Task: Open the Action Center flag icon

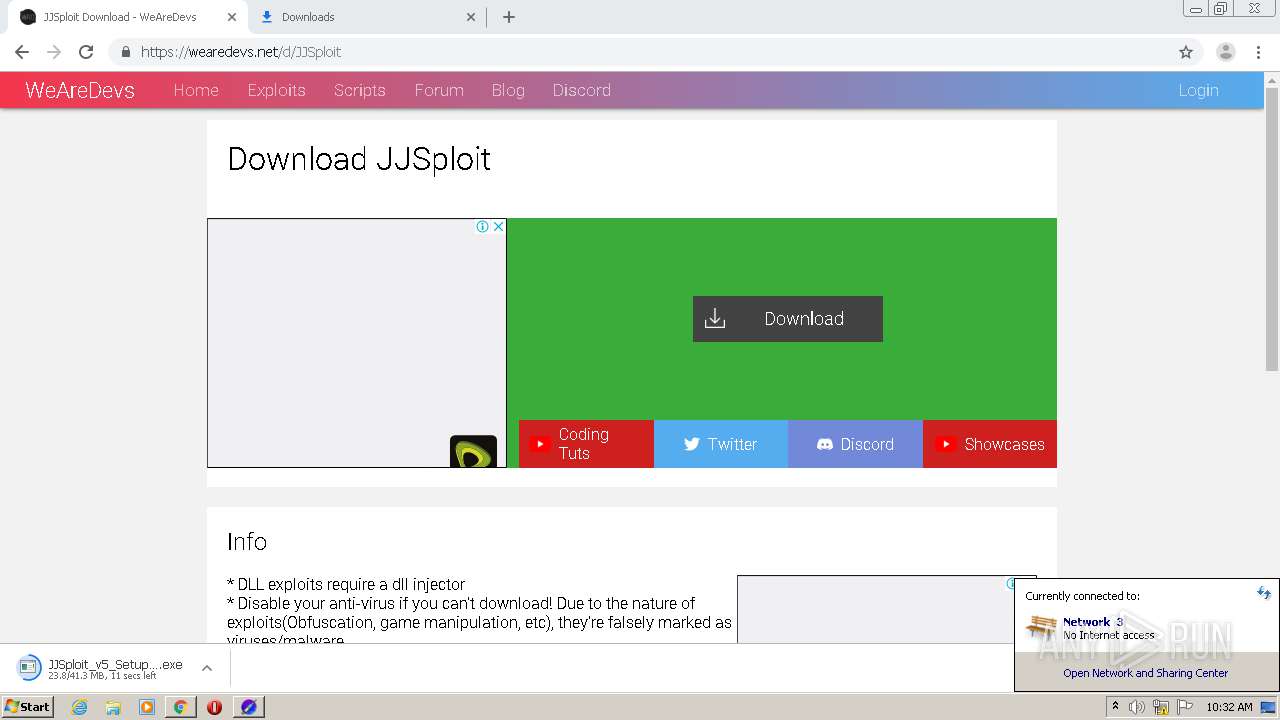Action: (x=1184, y=707)
